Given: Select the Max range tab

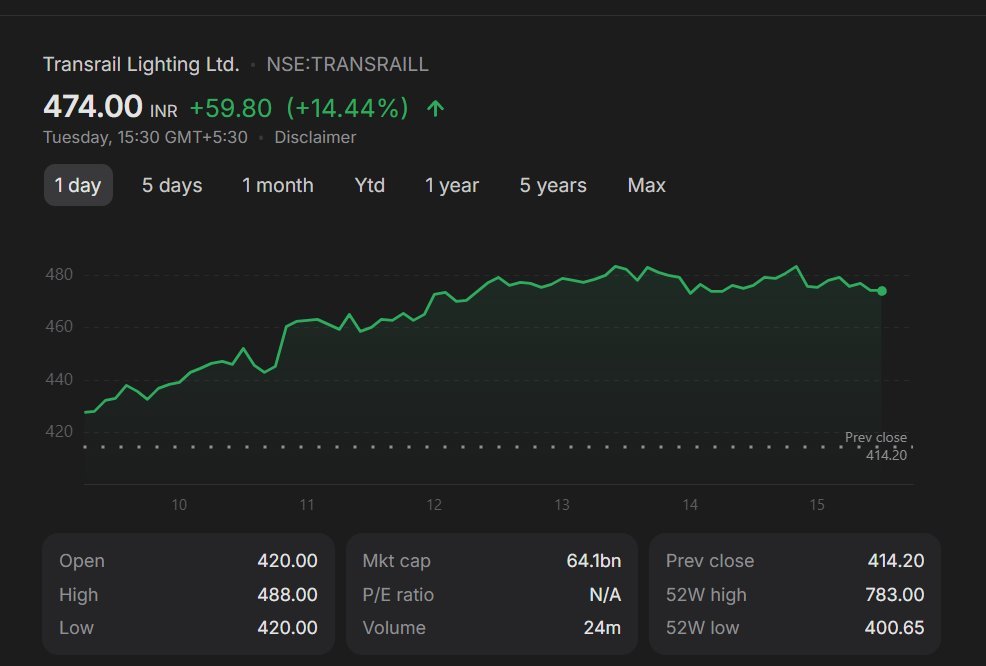Looking at the screenshot, I should coord(646,185).
